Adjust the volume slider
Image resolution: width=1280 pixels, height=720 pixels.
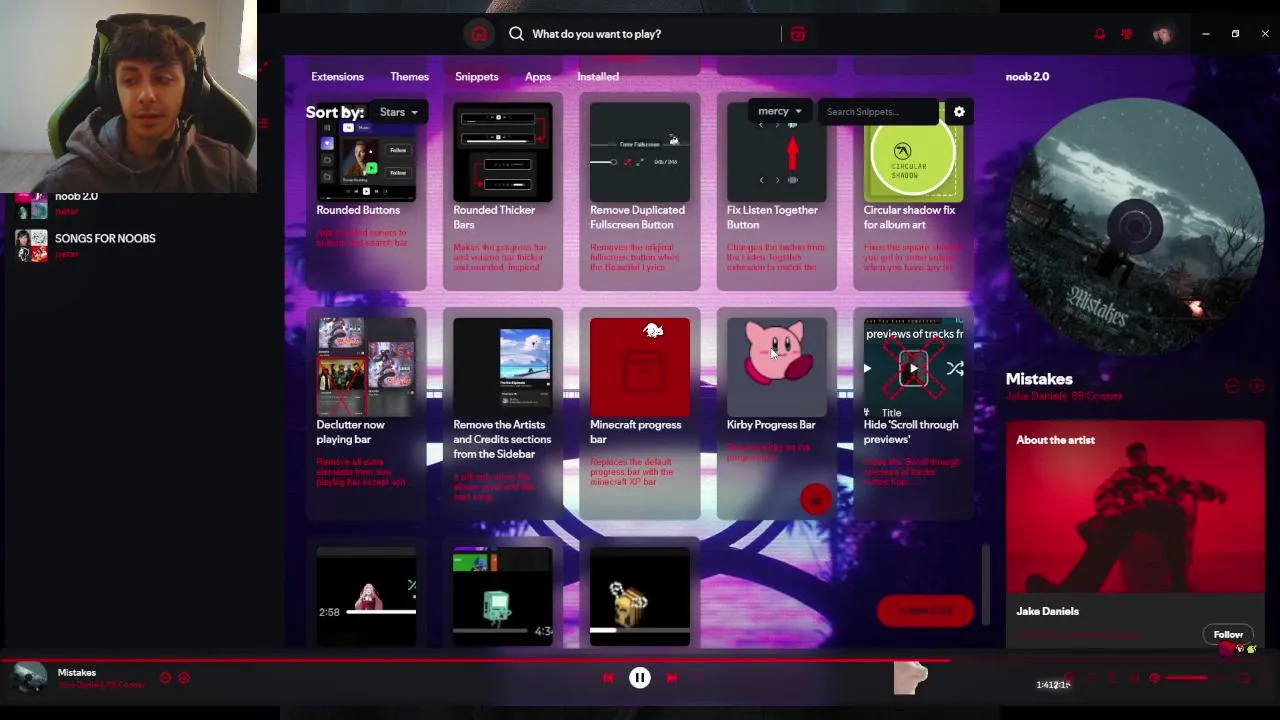pyautogui.click(x=1195, y=678)
